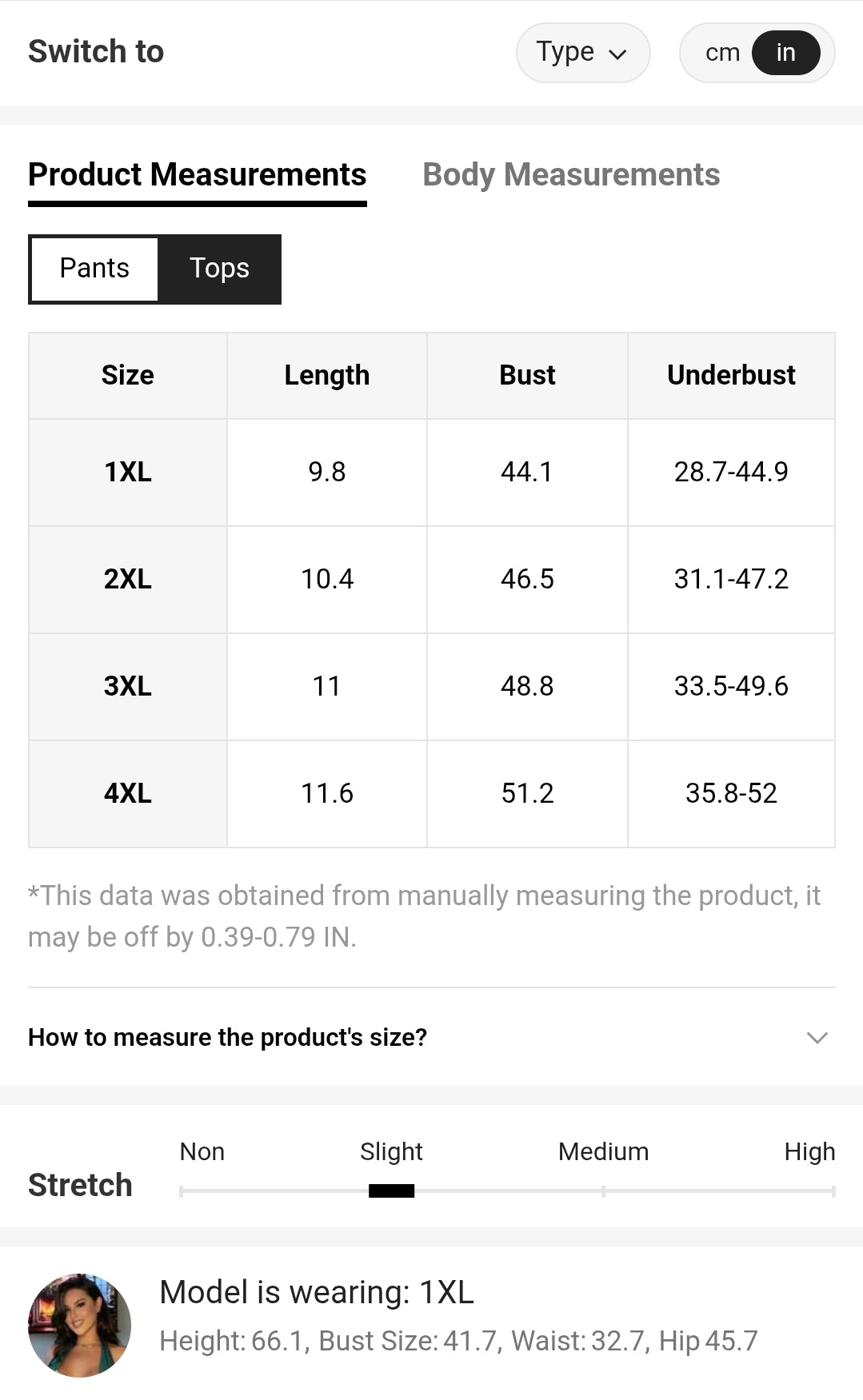Screen dimensions: 863x1400
Task: Switch to Body Measurements tab
Action: (571, 175)
